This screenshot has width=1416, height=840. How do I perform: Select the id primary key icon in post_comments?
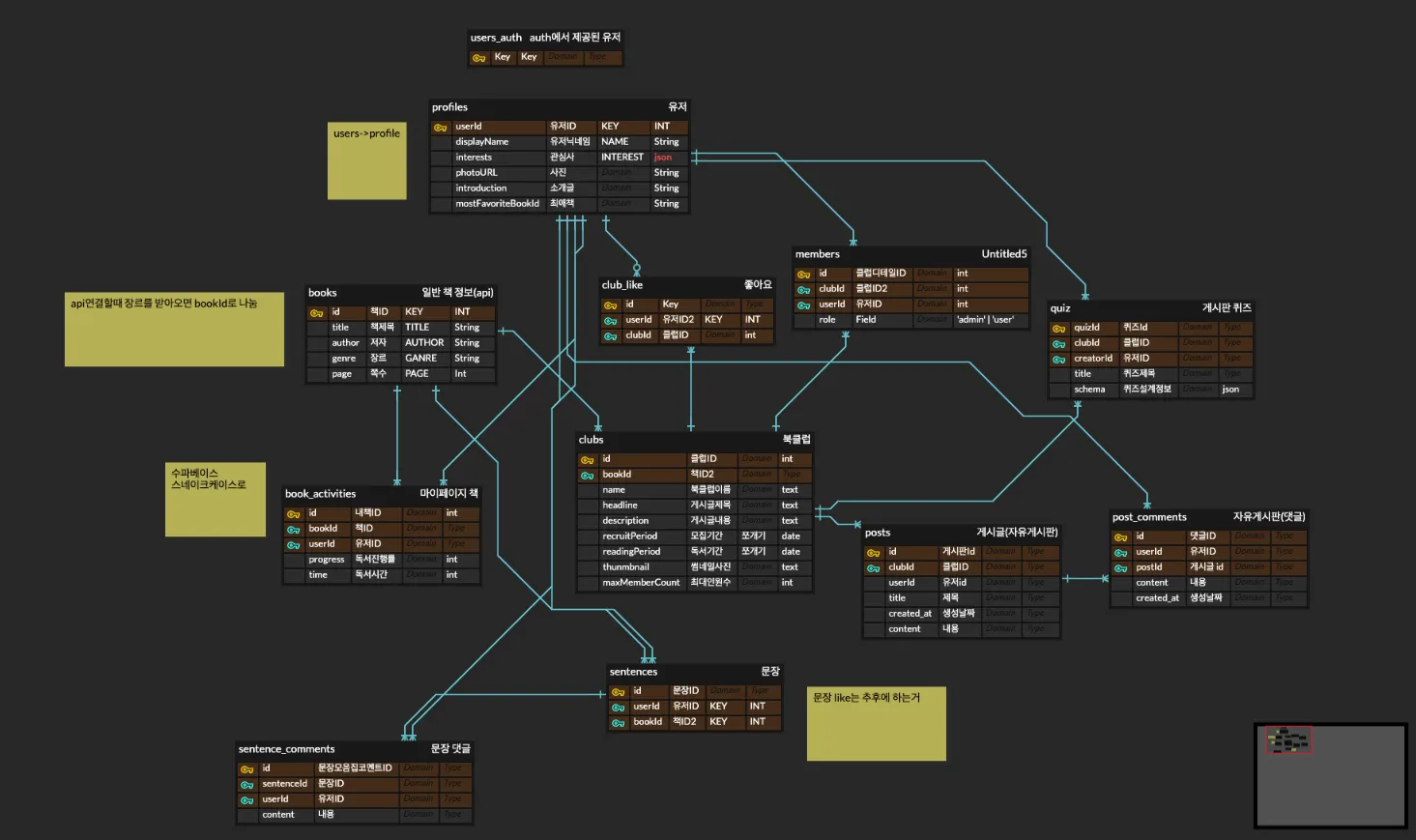tap(1121, 537)
